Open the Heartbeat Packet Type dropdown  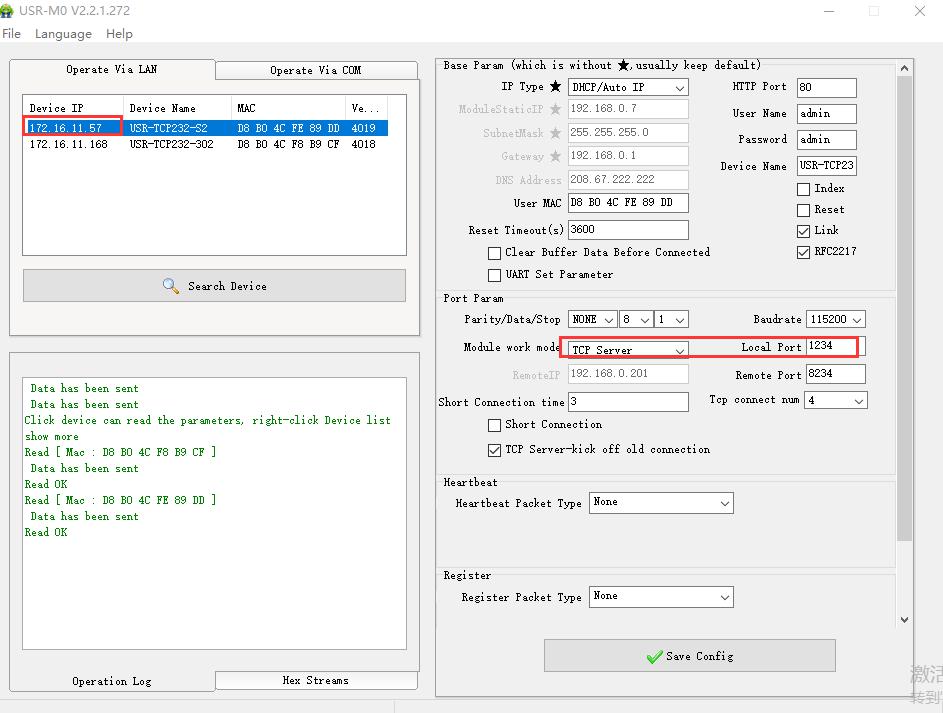pyautogui.click(x=661, y=503)
